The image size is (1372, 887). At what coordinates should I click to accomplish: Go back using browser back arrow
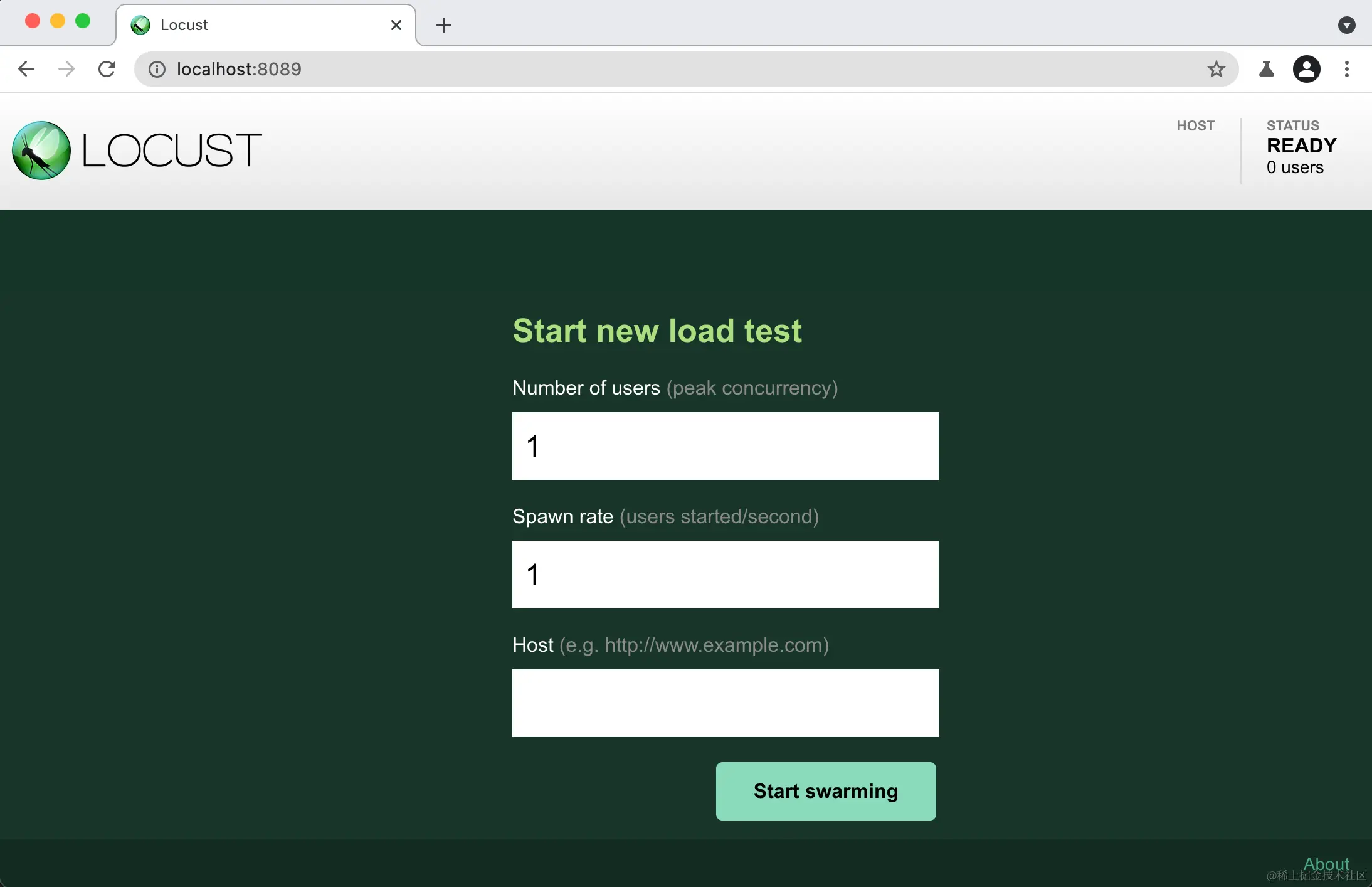(x=26, y=69)
